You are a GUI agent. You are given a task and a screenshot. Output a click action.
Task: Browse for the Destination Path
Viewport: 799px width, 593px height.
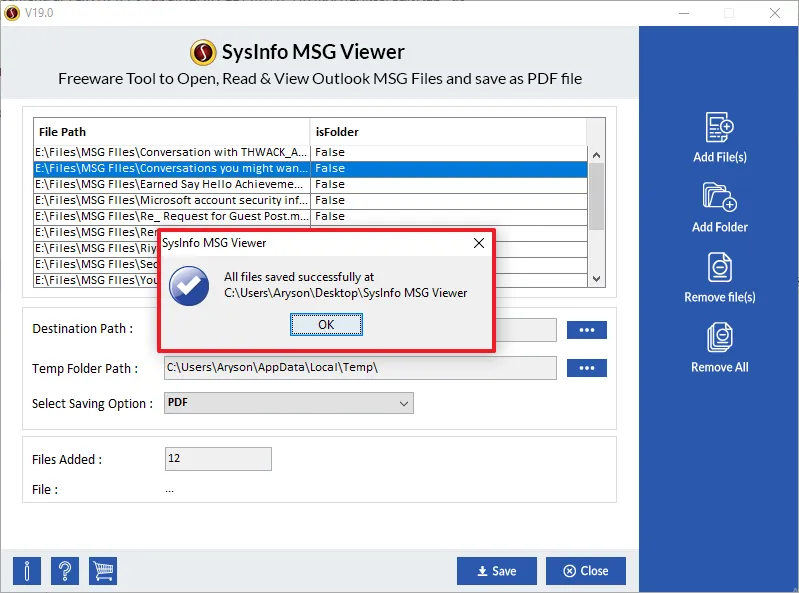(587, 330)
